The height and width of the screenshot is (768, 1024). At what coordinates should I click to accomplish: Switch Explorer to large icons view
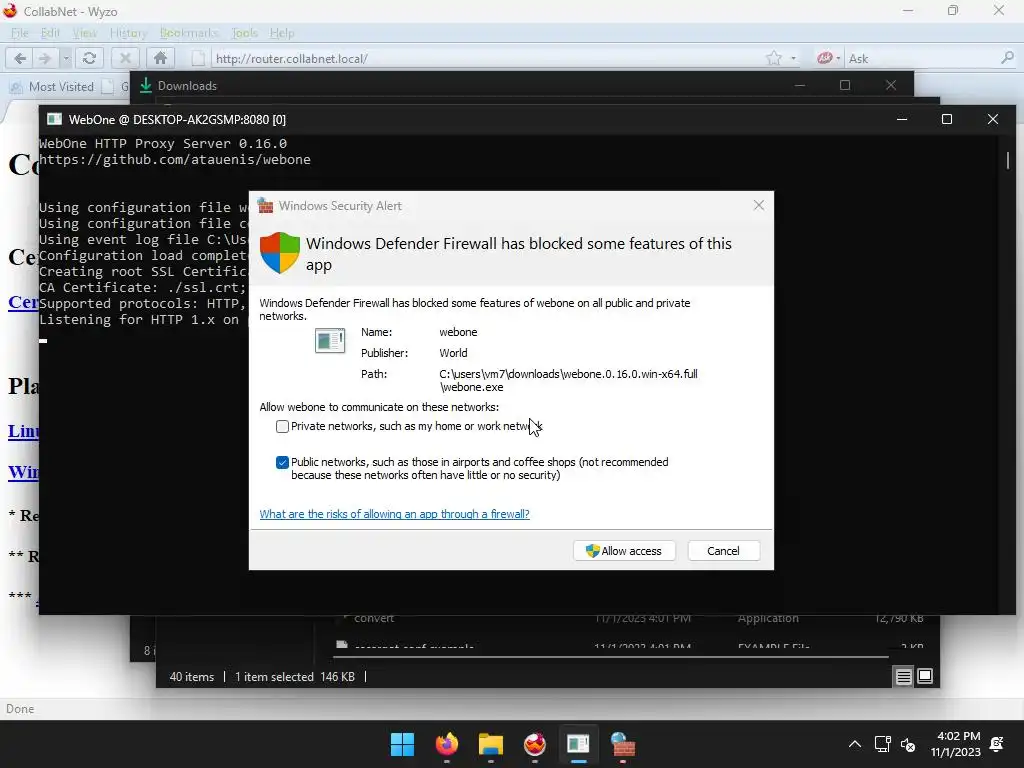click(925, 677)
